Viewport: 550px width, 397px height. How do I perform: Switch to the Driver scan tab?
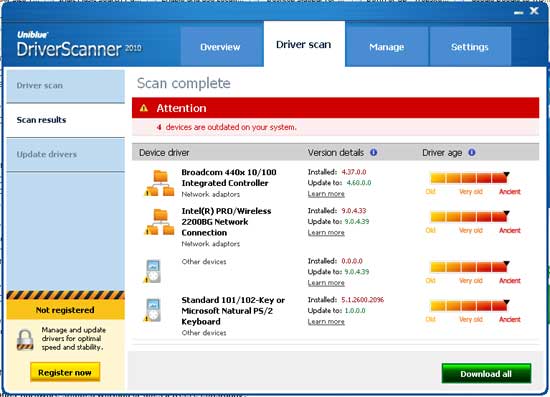pyautogui.click(x=304, y=44)
